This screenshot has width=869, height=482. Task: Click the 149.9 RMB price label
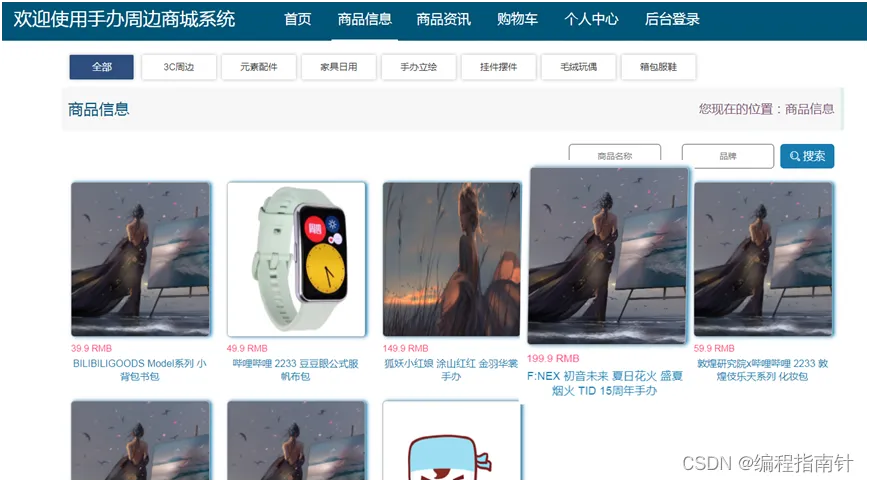click(406, 348)
